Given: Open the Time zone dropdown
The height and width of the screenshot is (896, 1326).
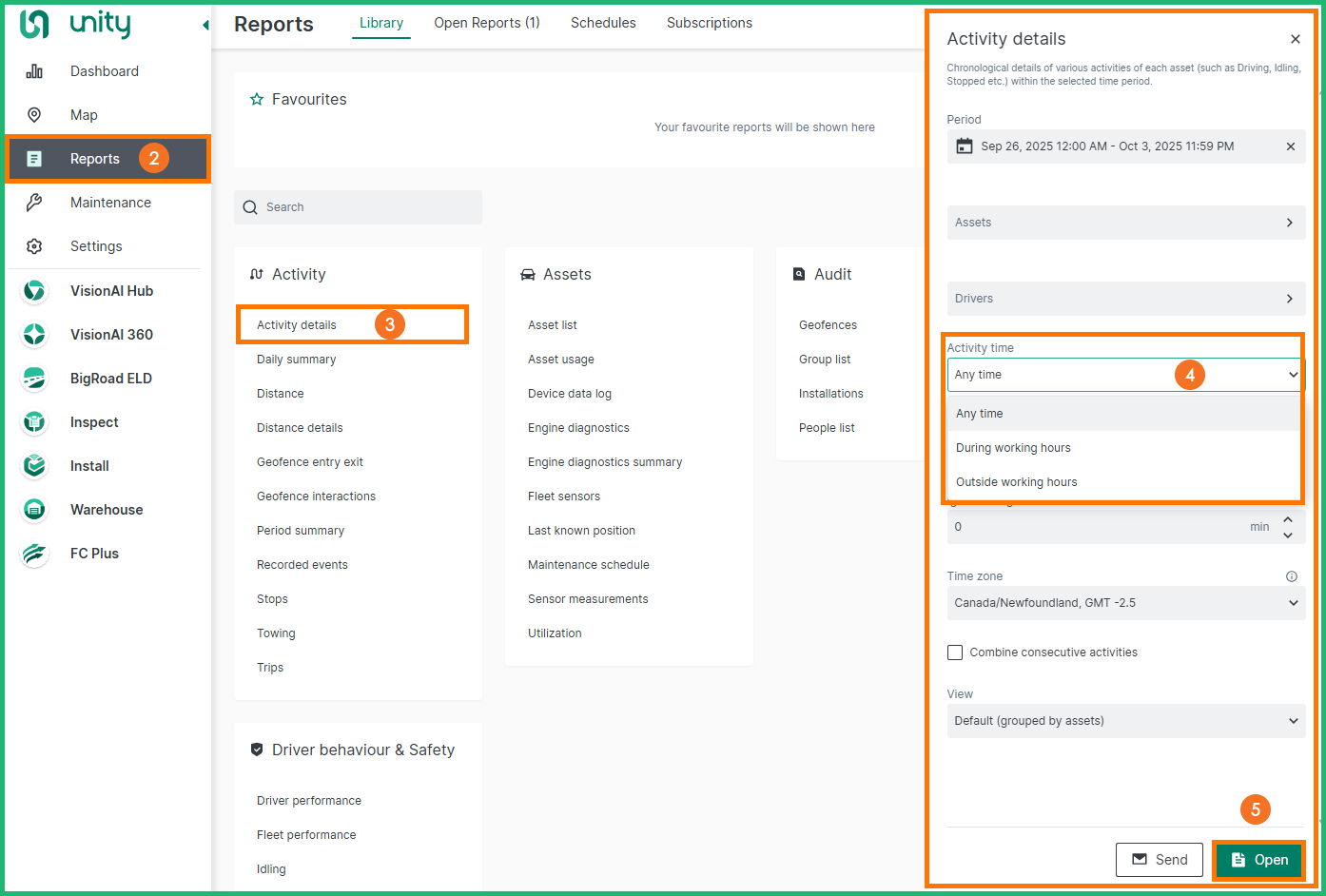Looking at the screenshot, I should (1125, 603).
